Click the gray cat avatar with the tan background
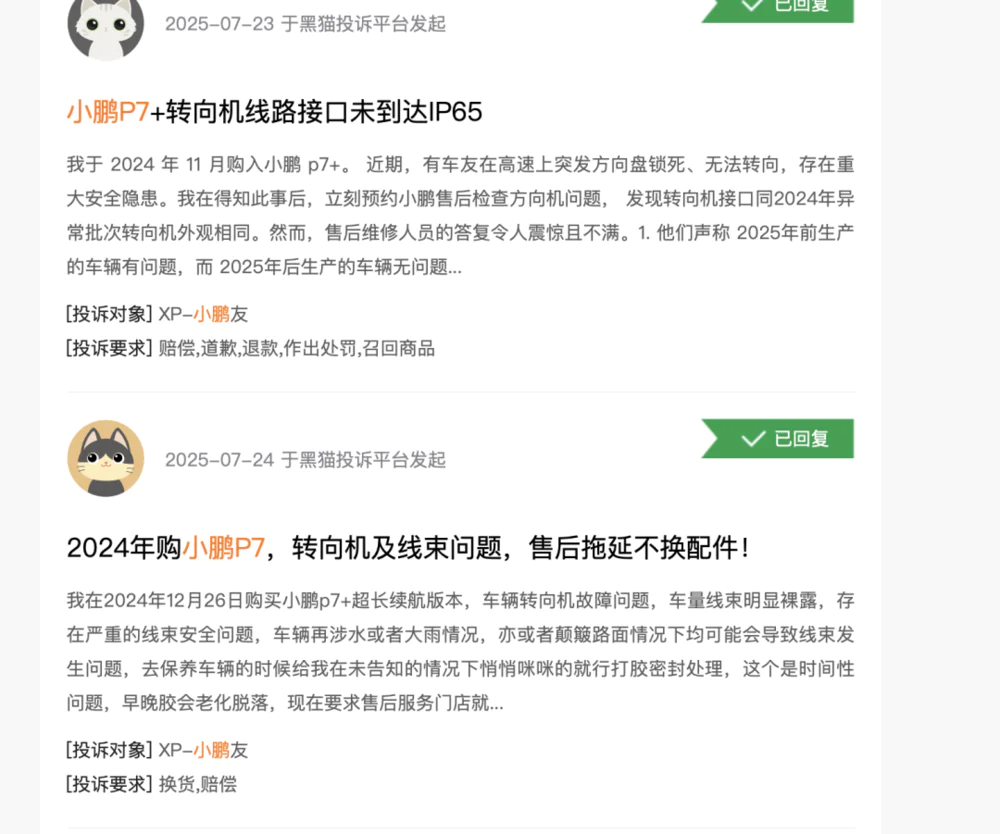The height and width of the screenshot is (834, 1000). coord(106,458)
